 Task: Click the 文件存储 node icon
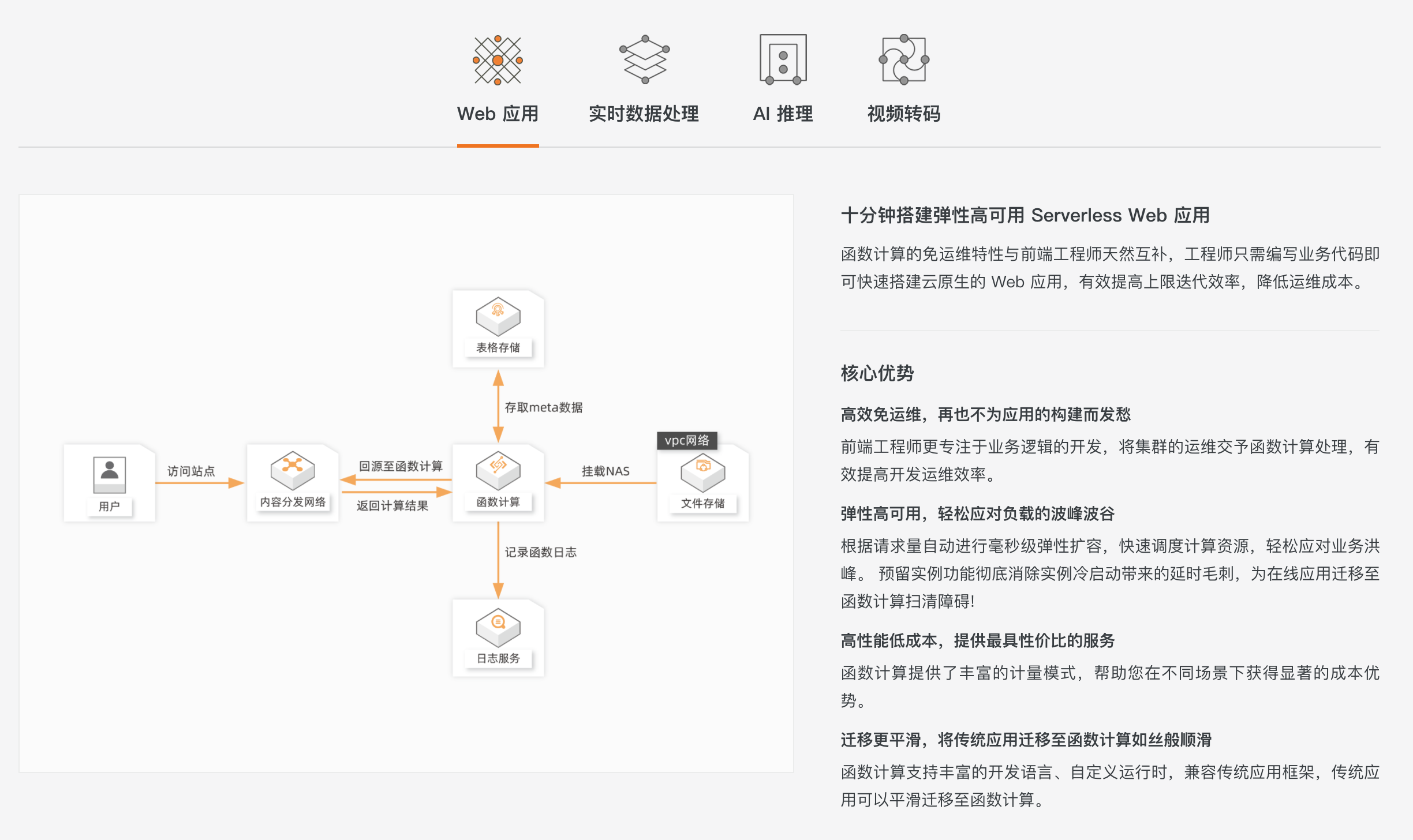pyautogui.click(x=702, y=472)
